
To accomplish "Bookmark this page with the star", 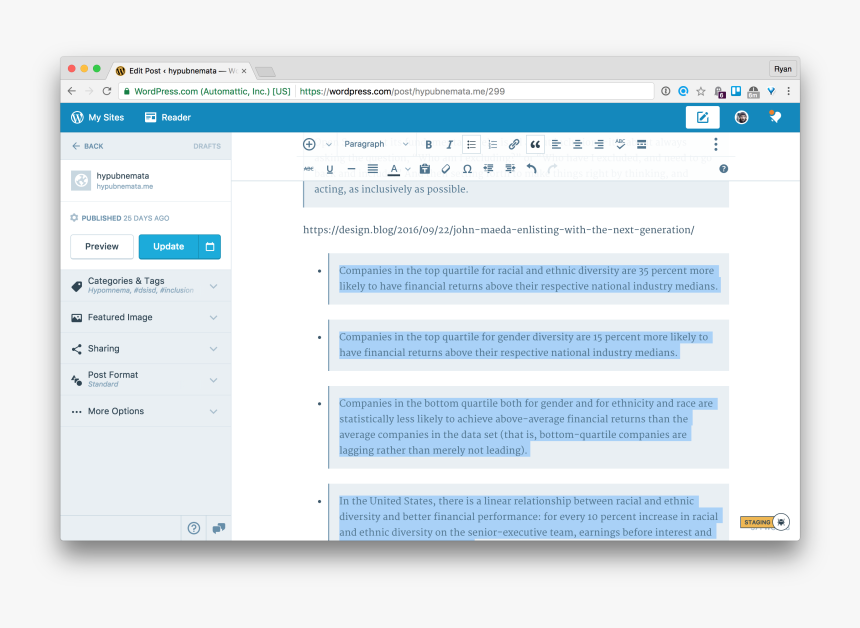I will pyautogui.click(x=700, y=91).
